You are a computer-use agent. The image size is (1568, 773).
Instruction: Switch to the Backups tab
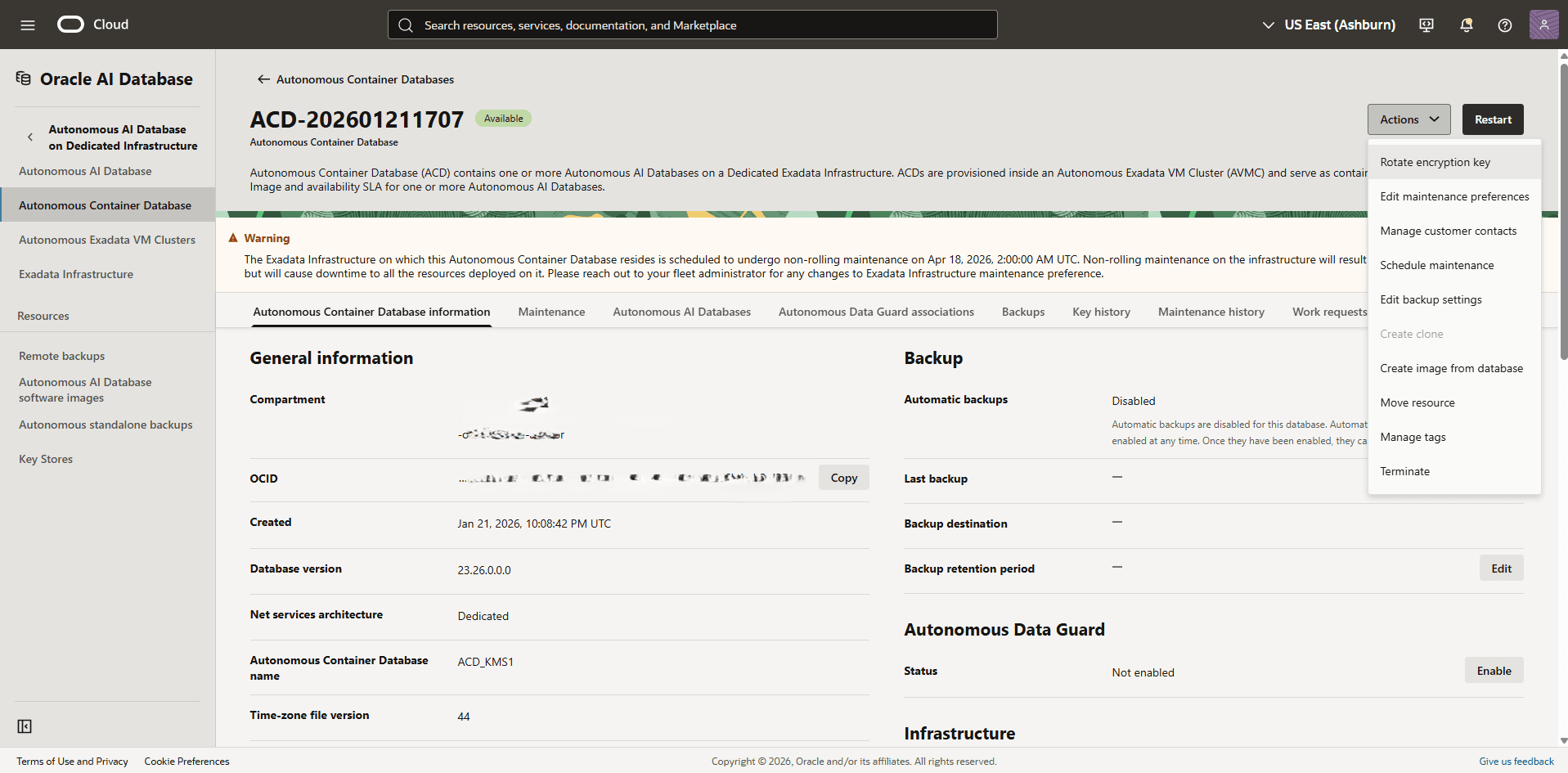[1022, 312]
